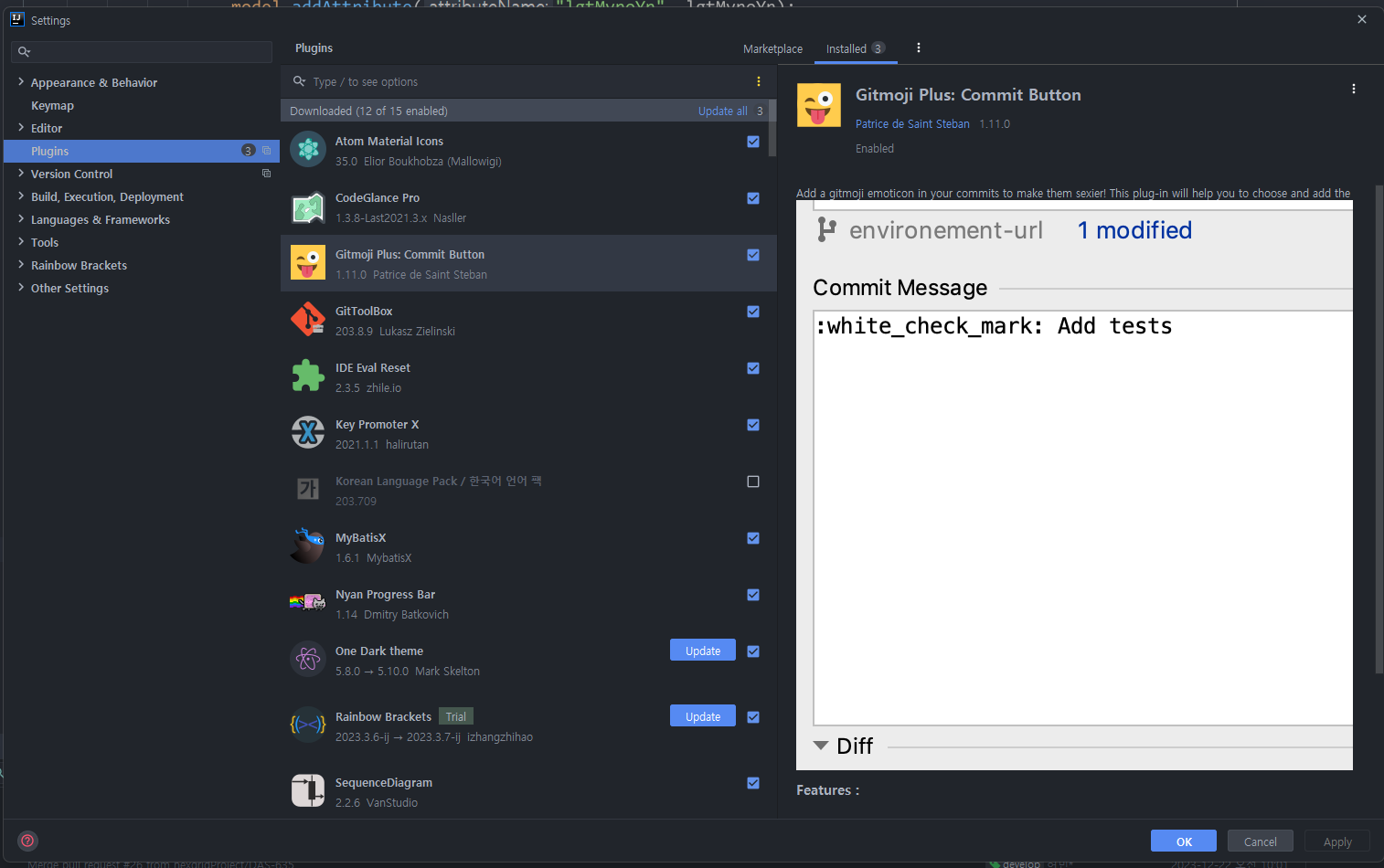Click the Gitmoji Plus emoji icon in plugin list
Screen dimensions: 1384x868
(308, 262)
